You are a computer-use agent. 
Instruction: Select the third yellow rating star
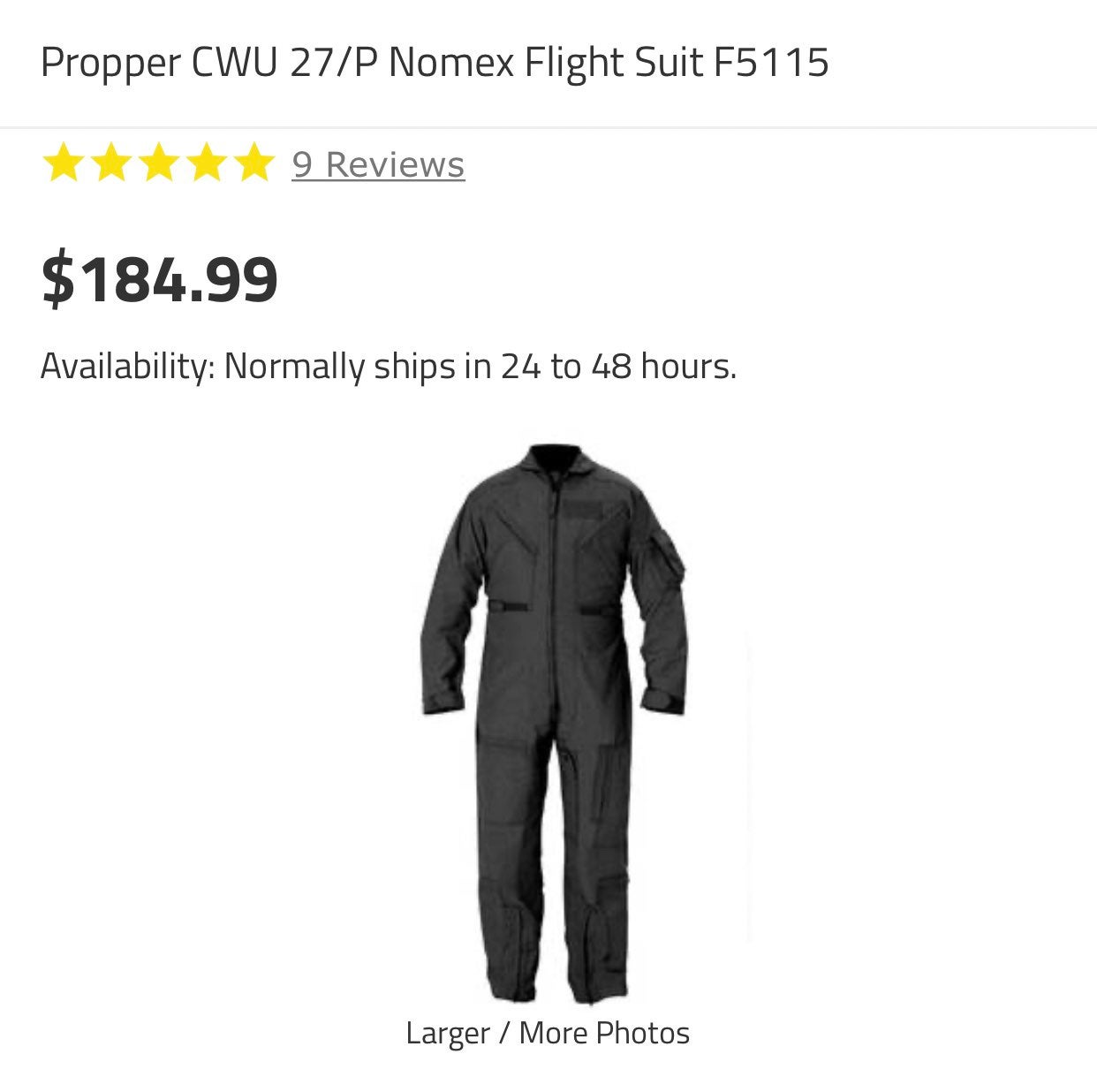(159, 163)
